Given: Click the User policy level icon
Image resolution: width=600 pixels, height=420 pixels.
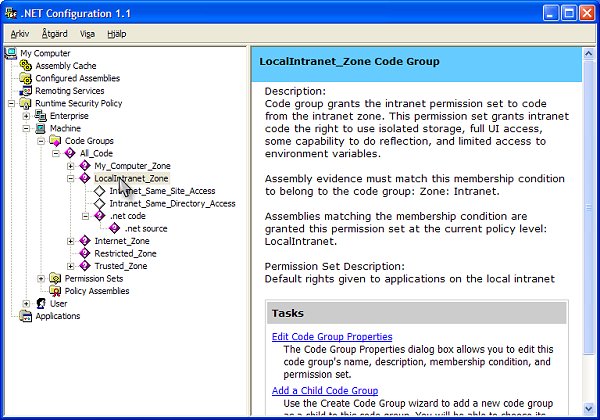Looking at the screenshot, I should (x=41, y=304).
